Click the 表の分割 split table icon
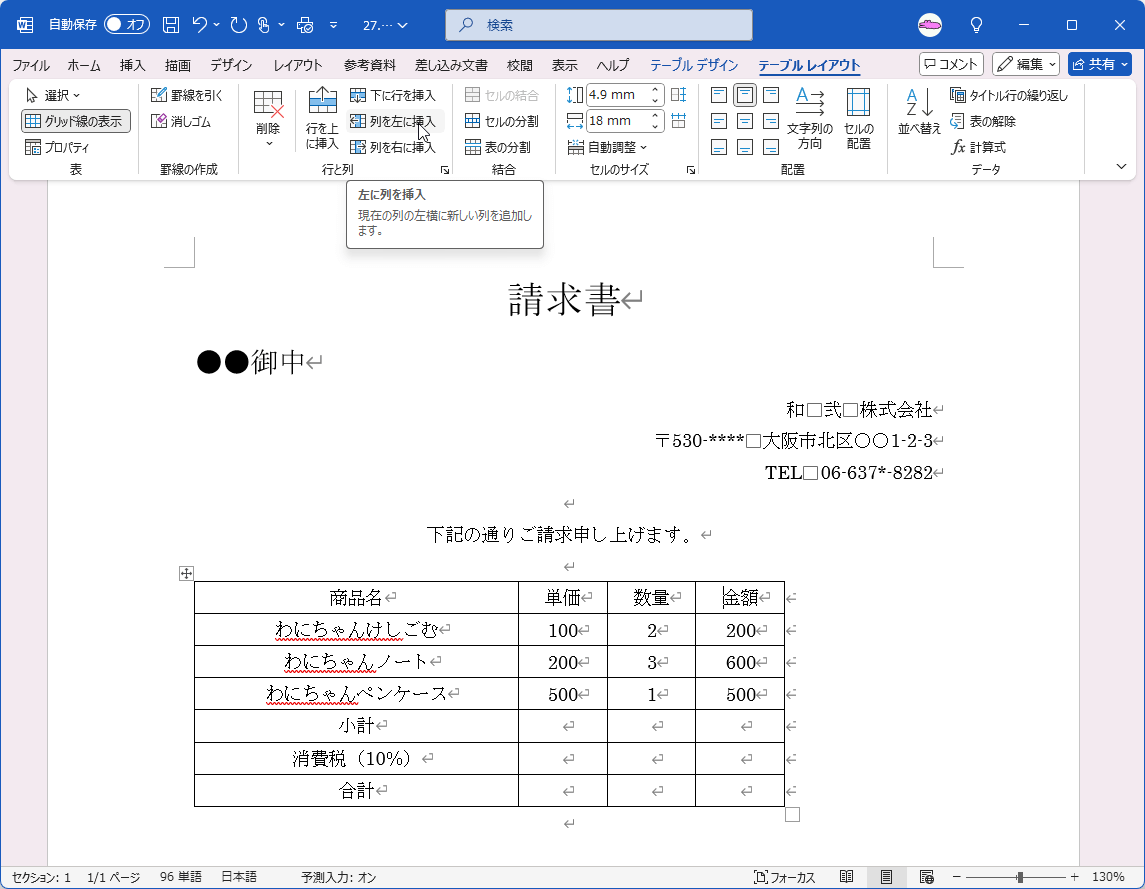1145x889 pixels. [497, 146]
